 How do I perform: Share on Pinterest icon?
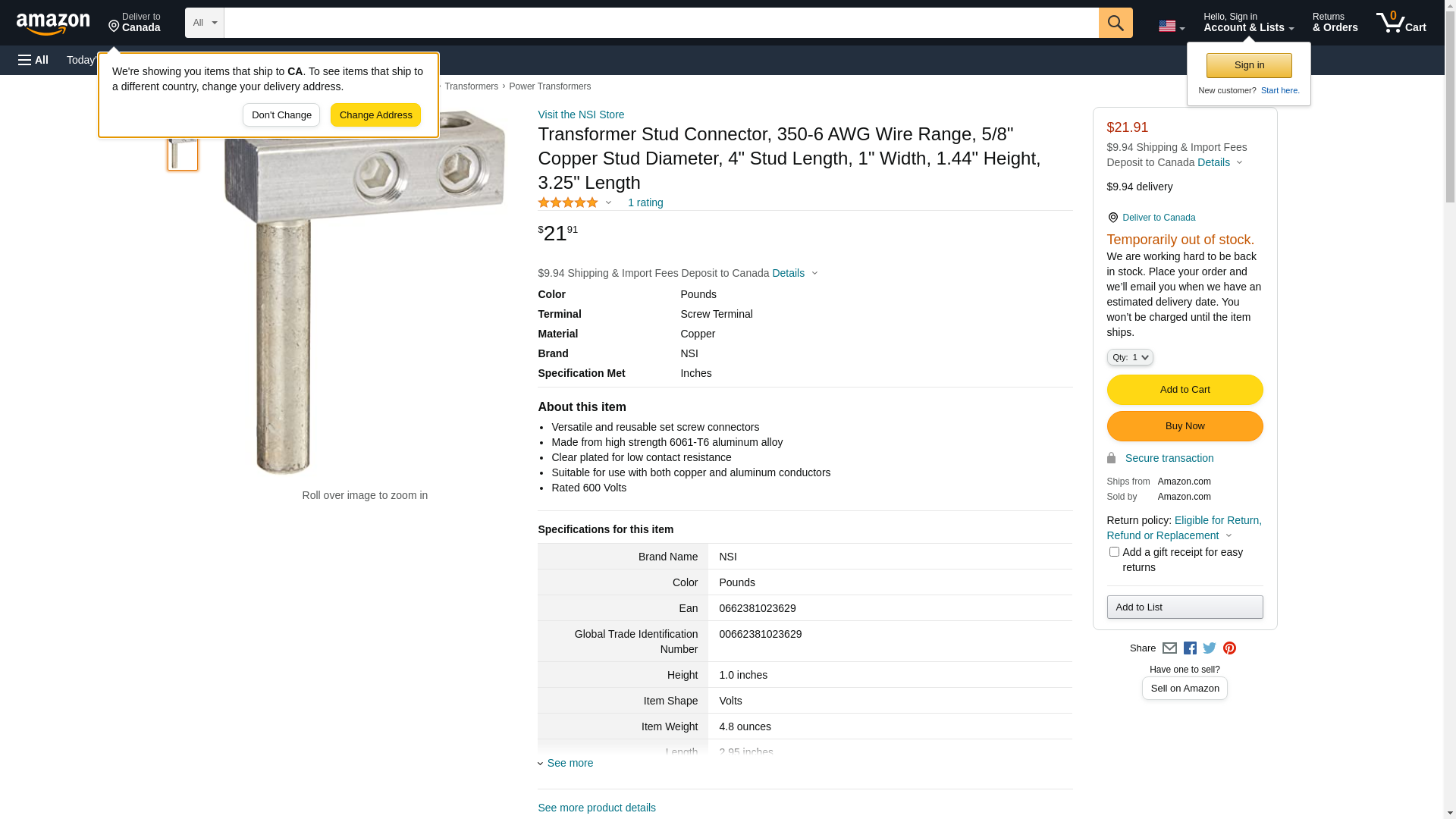1229,648
